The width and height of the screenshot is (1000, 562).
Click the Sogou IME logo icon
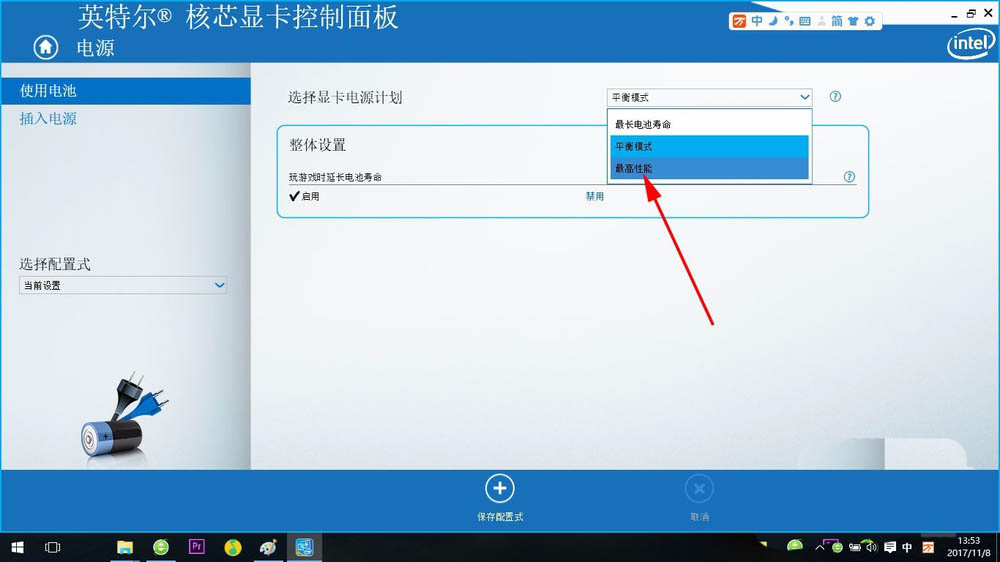click(x=739, y=21)
